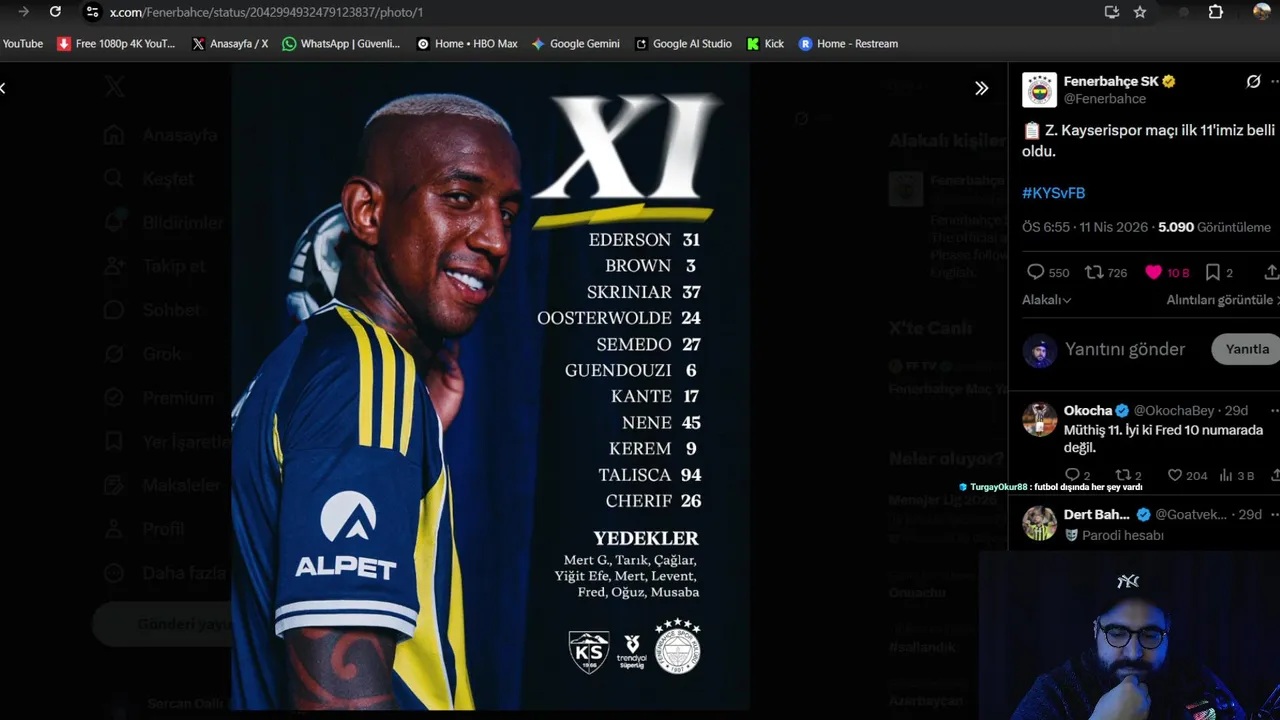Open the Chrome profile avatar
This screenshot has width=1280, height=720.
(x=1262, y=12)
